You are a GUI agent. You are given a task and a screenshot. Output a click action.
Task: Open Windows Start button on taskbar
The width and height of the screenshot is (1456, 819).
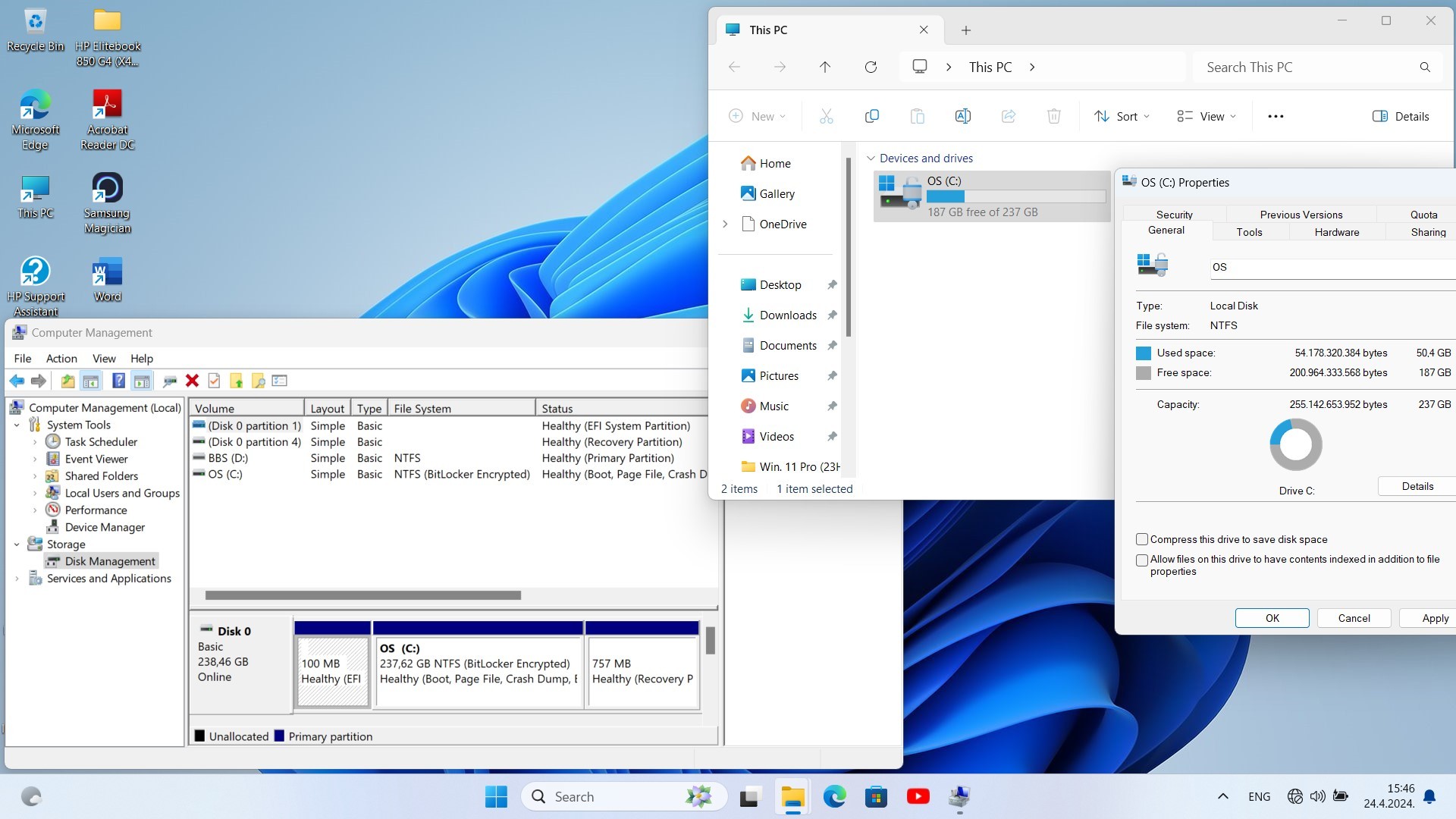(x=496, y=796)
